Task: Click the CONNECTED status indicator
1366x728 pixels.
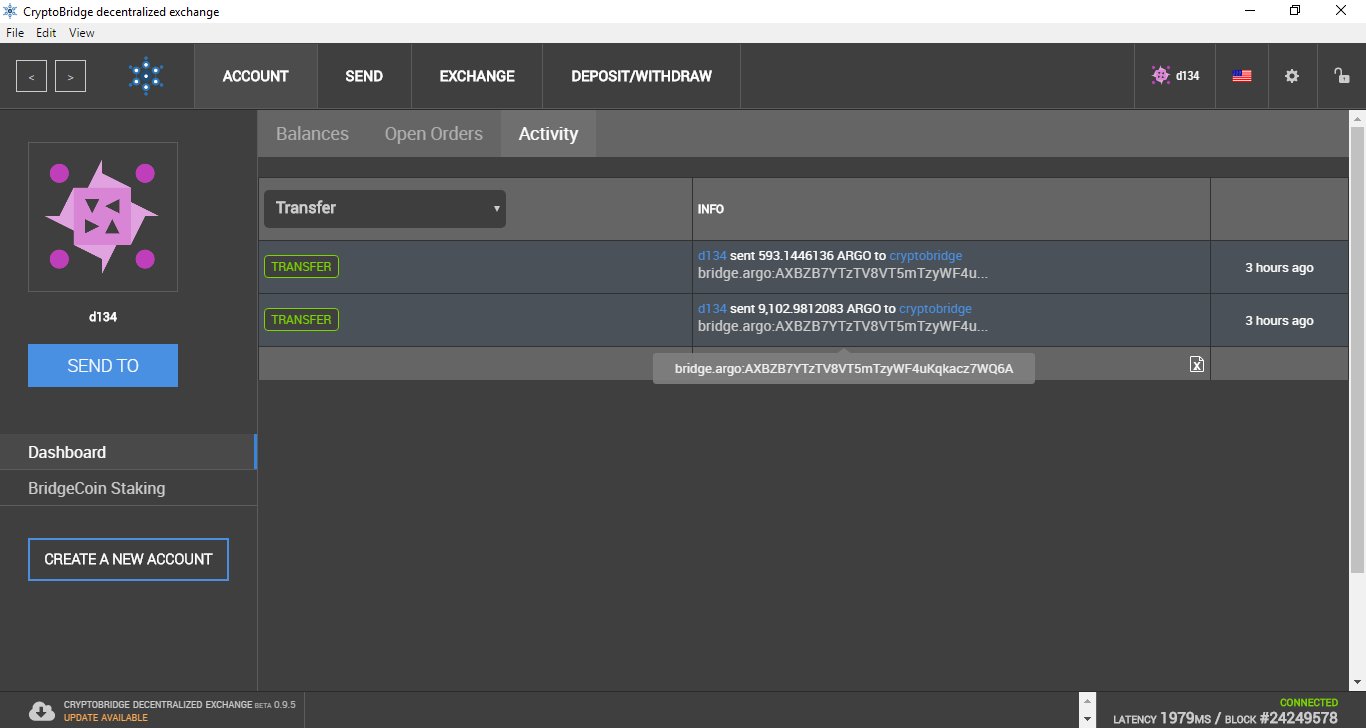Action: pyautogui.click(x=1308, y=703)
